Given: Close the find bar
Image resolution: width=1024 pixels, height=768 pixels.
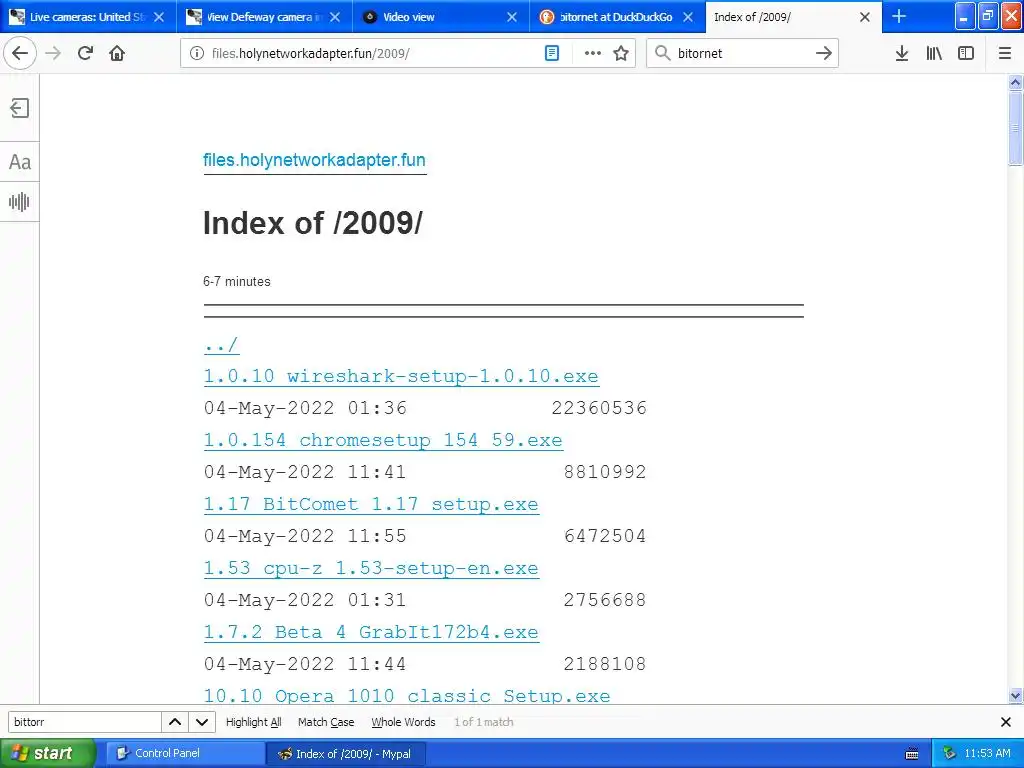Looking at the screenshot, I should 1006,722.
